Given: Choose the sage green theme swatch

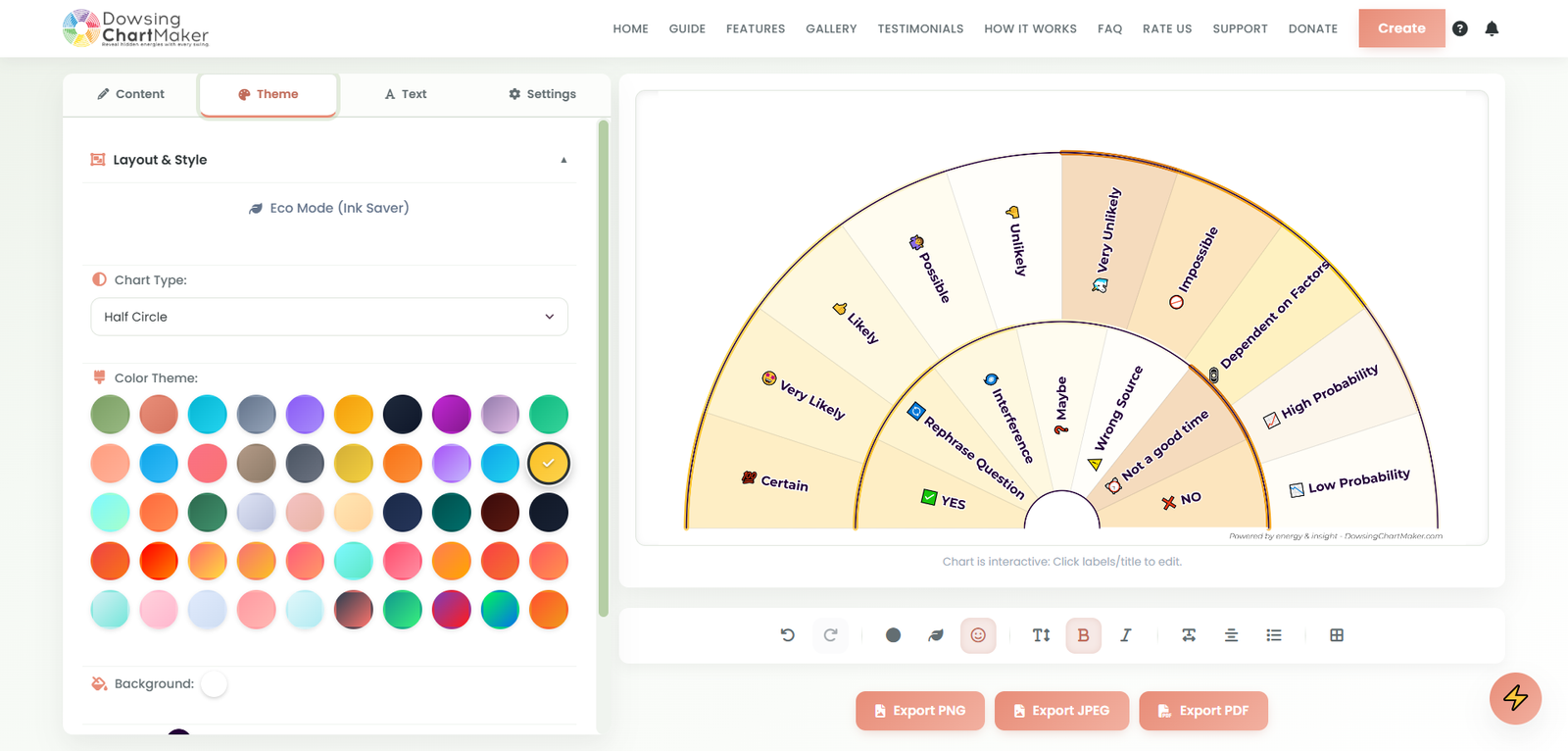Looking at the screenshot, I should [x=110, y=415].
